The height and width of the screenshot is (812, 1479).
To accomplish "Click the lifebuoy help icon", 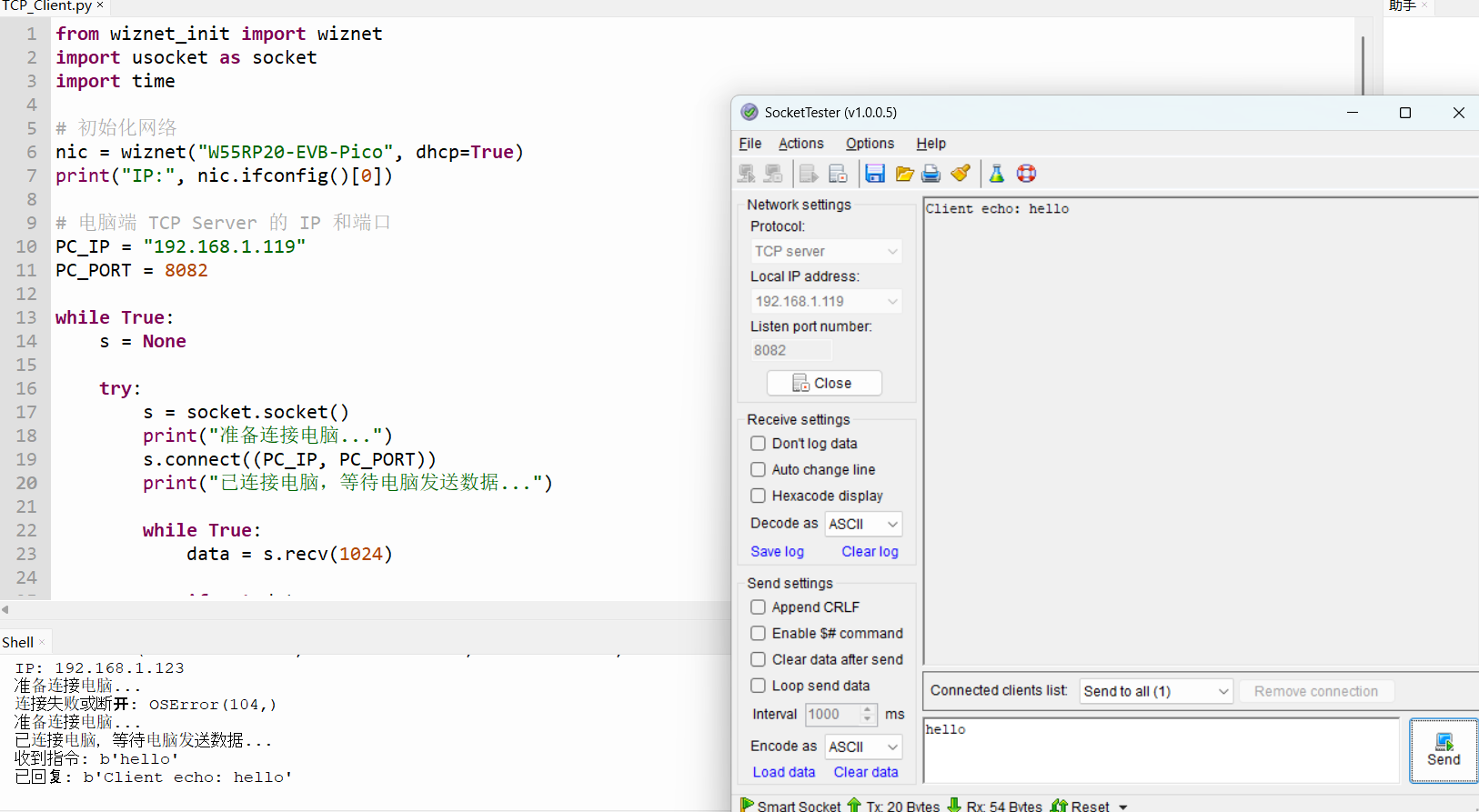I will pos(1027,174).
